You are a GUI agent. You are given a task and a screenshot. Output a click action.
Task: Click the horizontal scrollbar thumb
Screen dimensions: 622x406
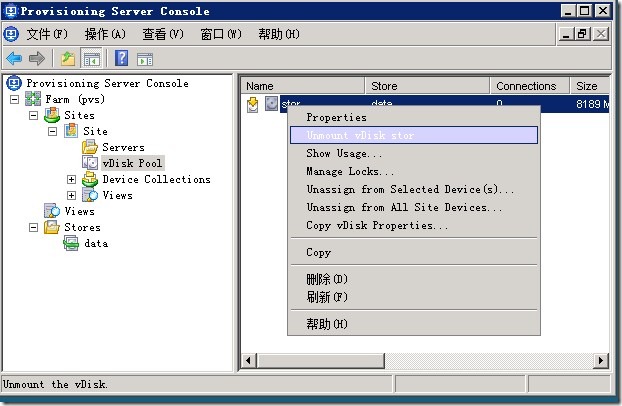coord(321,360)
